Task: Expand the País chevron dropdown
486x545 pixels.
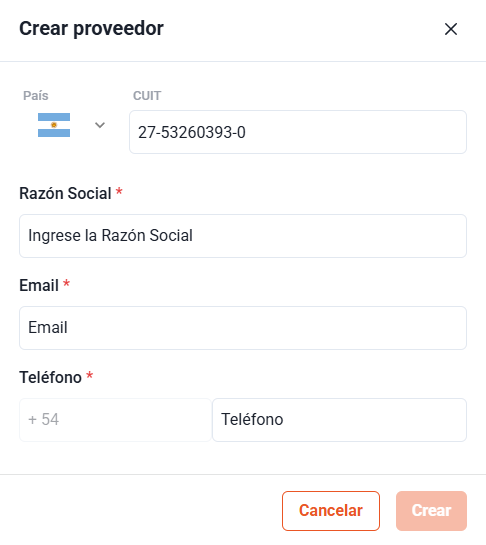Action: 100,125
